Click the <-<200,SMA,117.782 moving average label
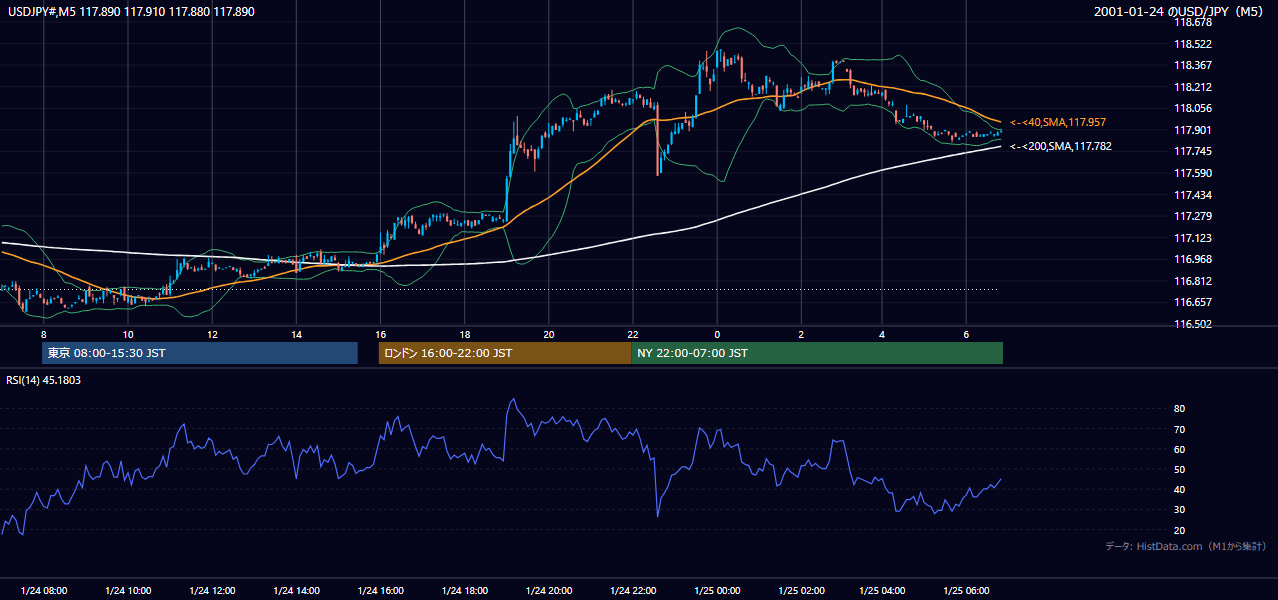This screenshot has height=600, width=1278. click(x=1060, y=146)
